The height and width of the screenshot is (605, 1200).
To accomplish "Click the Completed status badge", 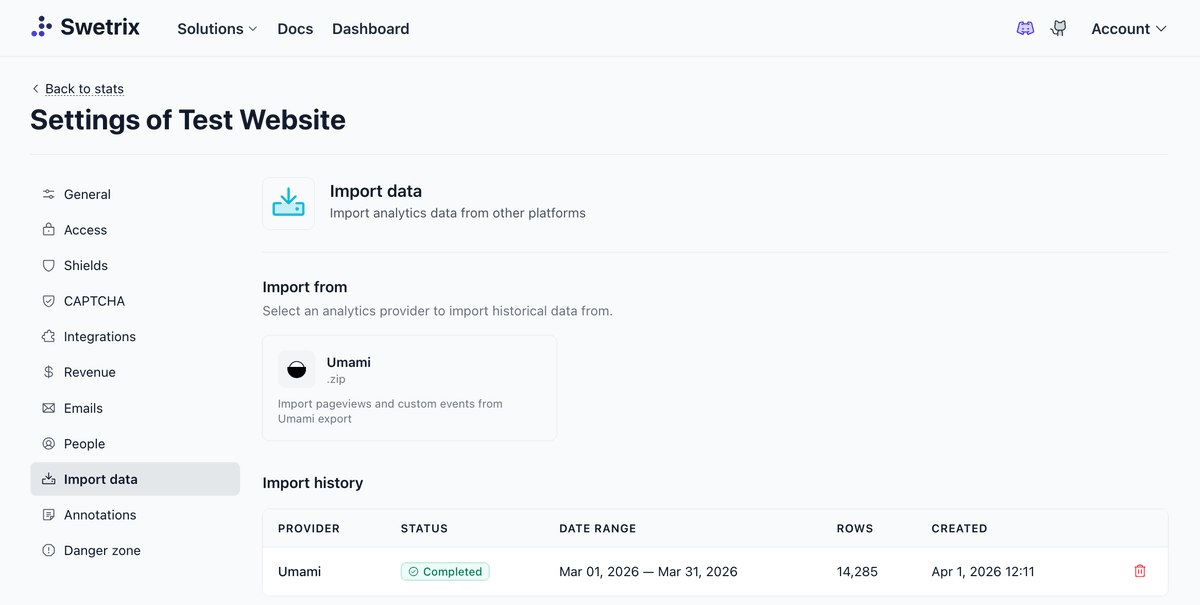I will coord(445,572).
